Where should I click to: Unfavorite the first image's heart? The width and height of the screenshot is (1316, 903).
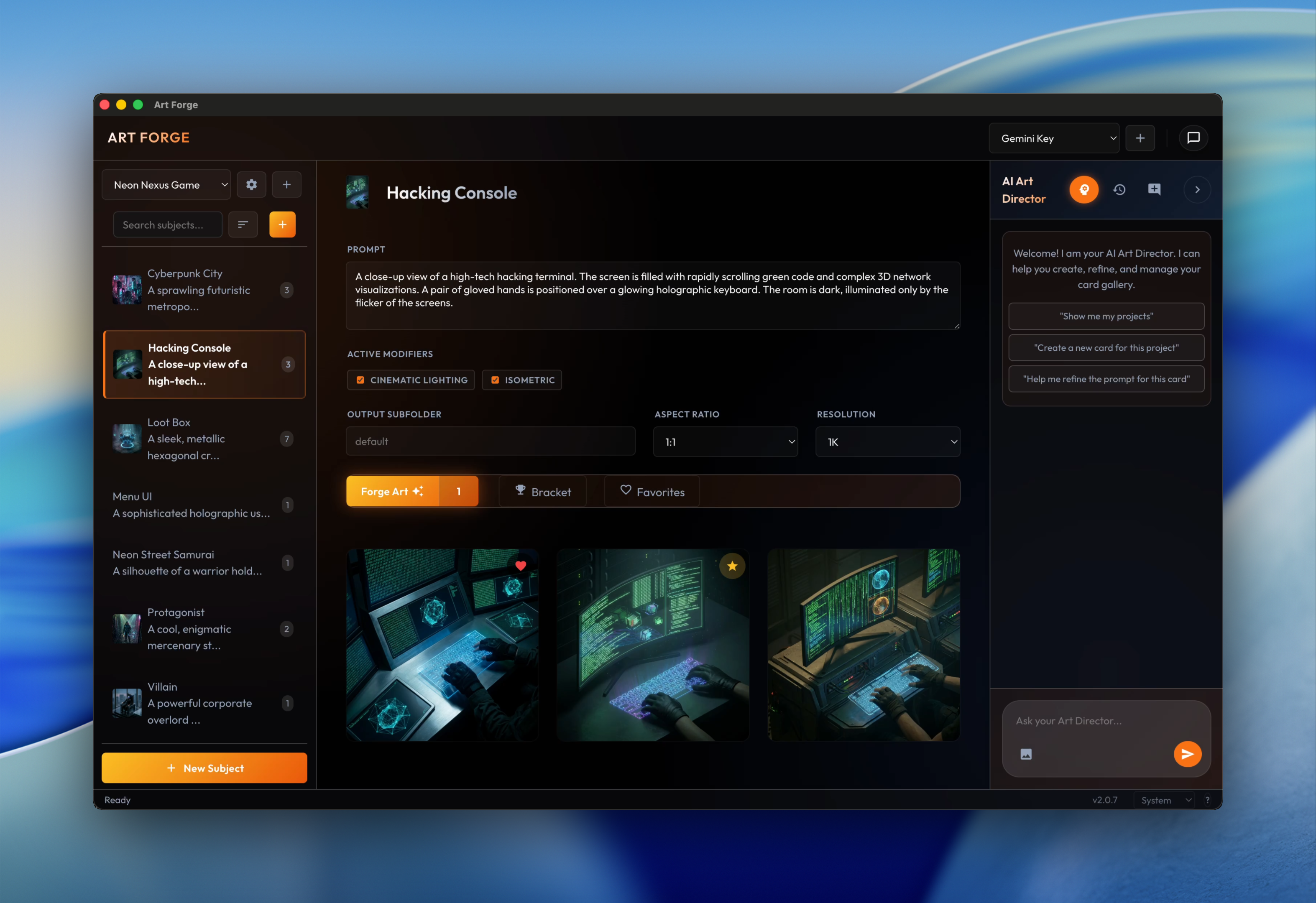coord(520,565)
